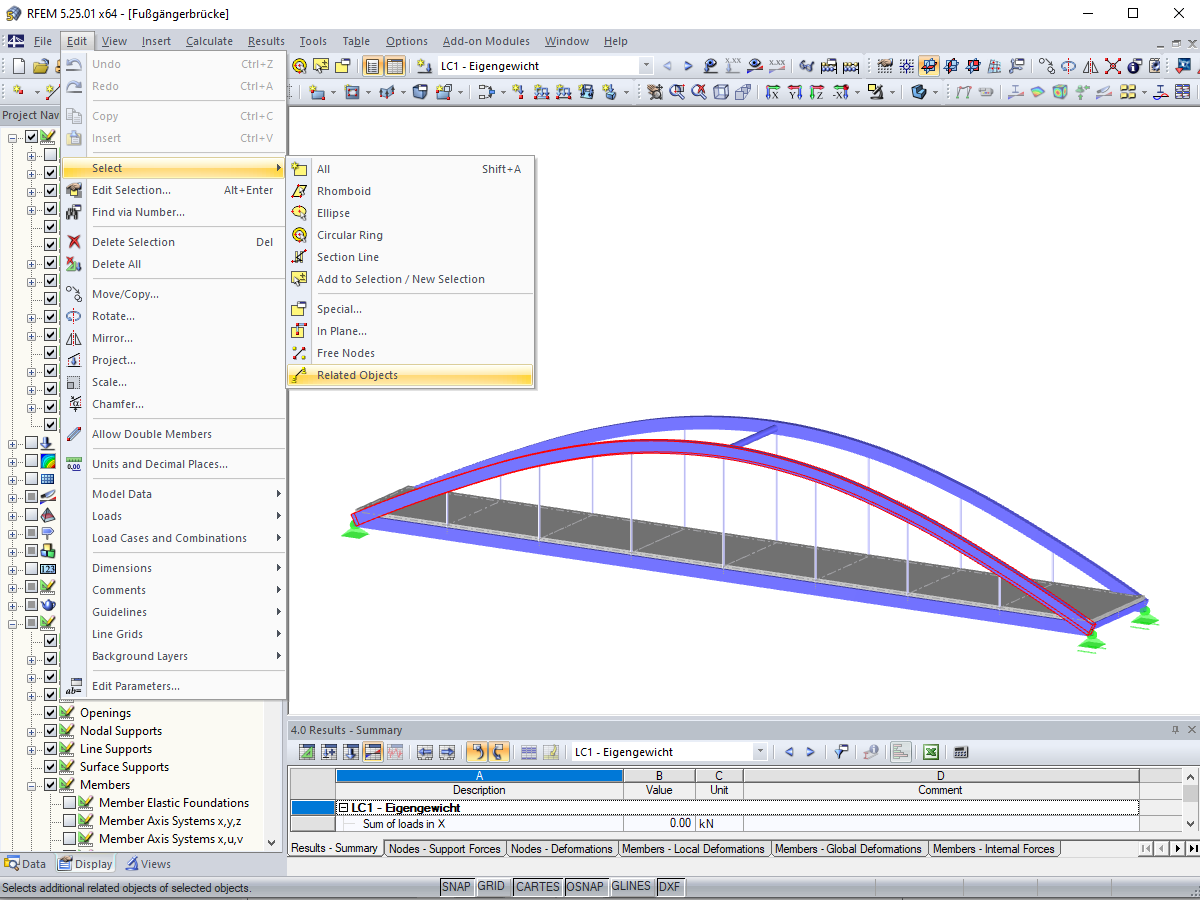Toggle Member Elastic Foundations checkbox
This screenshot has height=900, width=1200.
69,803
